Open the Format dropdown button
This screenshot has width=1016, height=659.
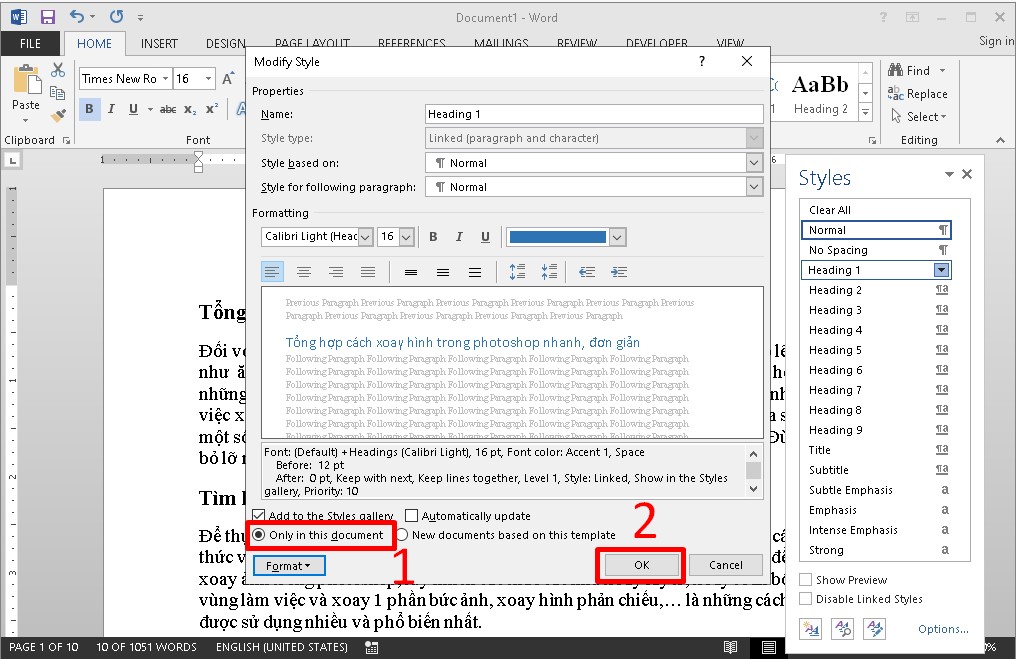(289, 566)
